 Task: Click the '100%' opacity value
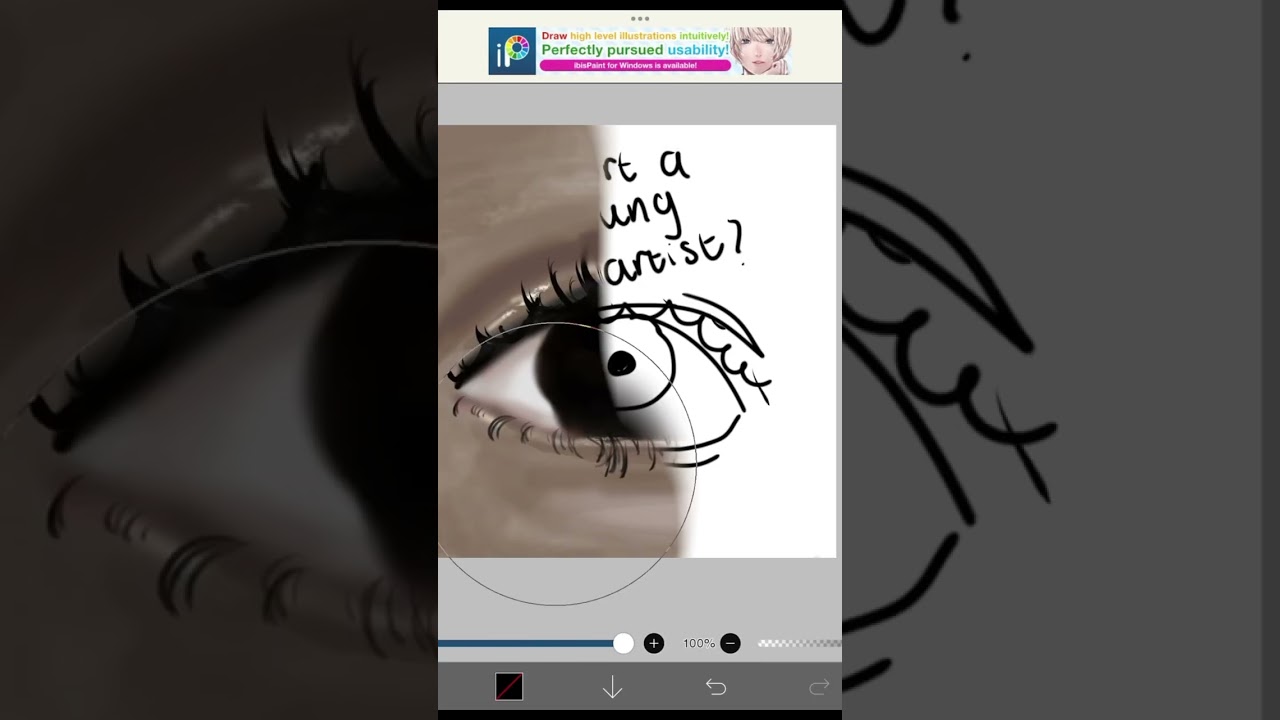click(699, 644)
